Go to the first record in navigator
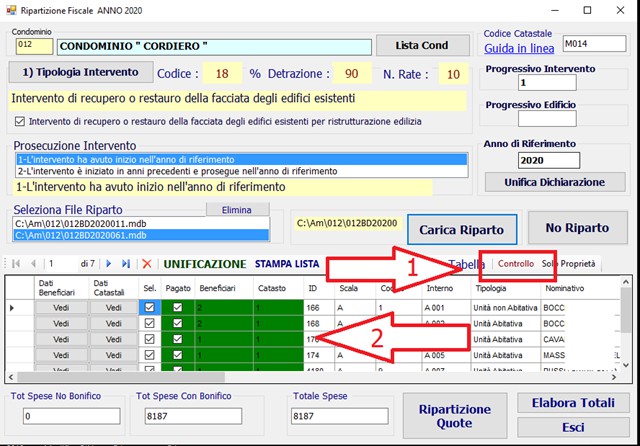 click(x=16, y=264)
